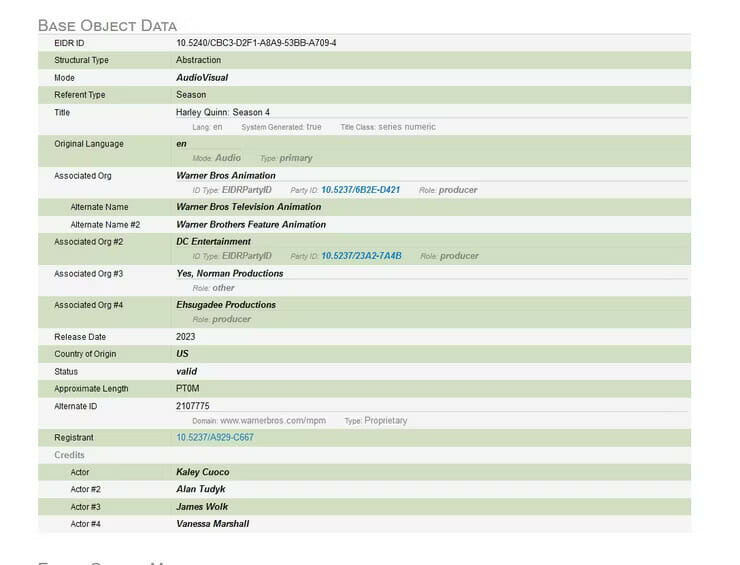
Task: Click the Credits section header
Action: coord(69,455)
